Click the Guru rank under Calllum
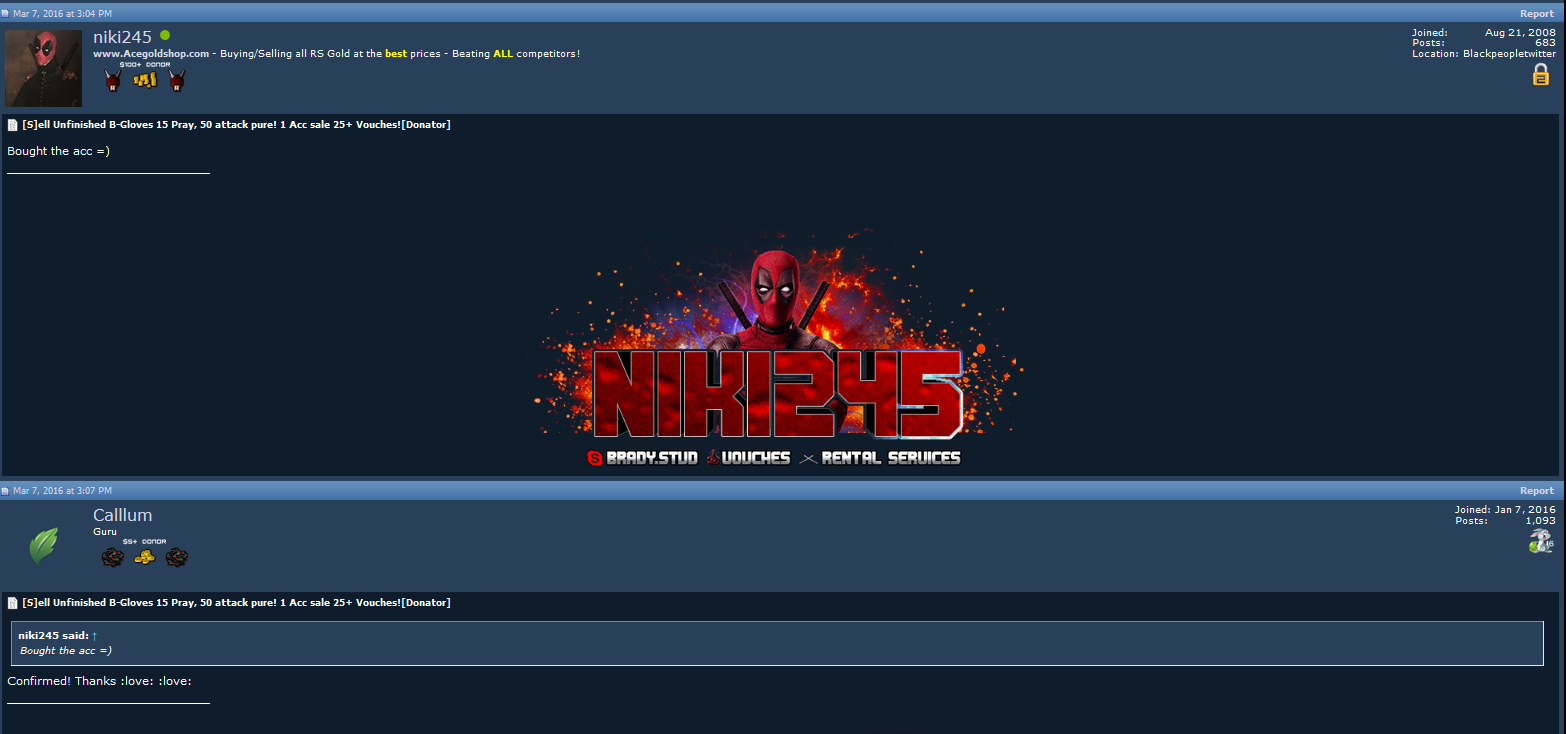Screen dimensions: 1566x734 click(x=105, y=531)
